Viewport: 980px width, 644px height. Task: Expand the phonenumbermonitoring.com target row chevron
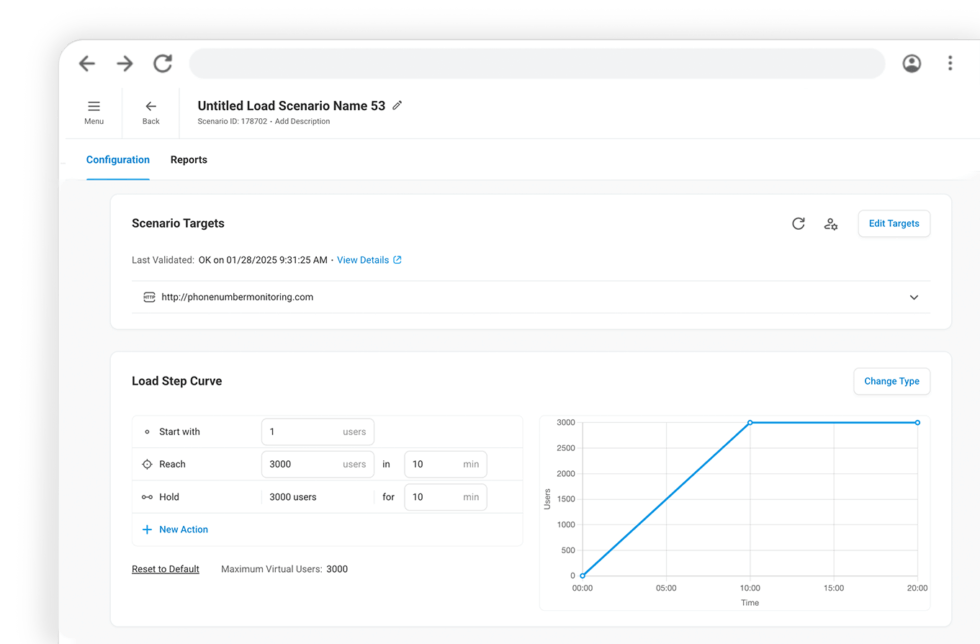[913, 297]
